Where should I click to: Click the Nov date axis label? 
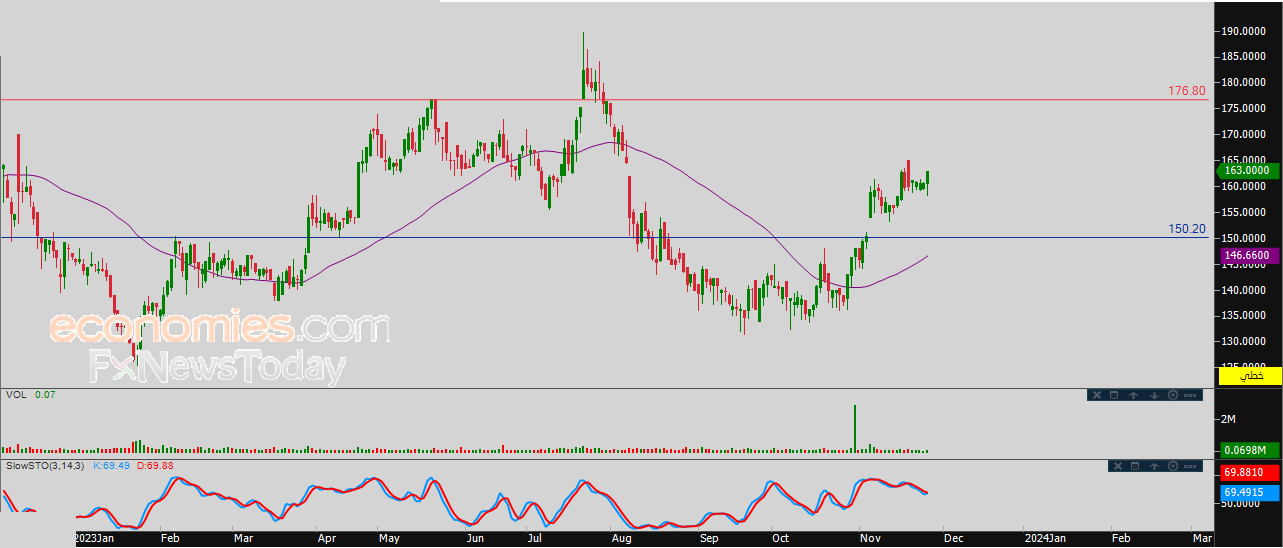pos(870,538)
